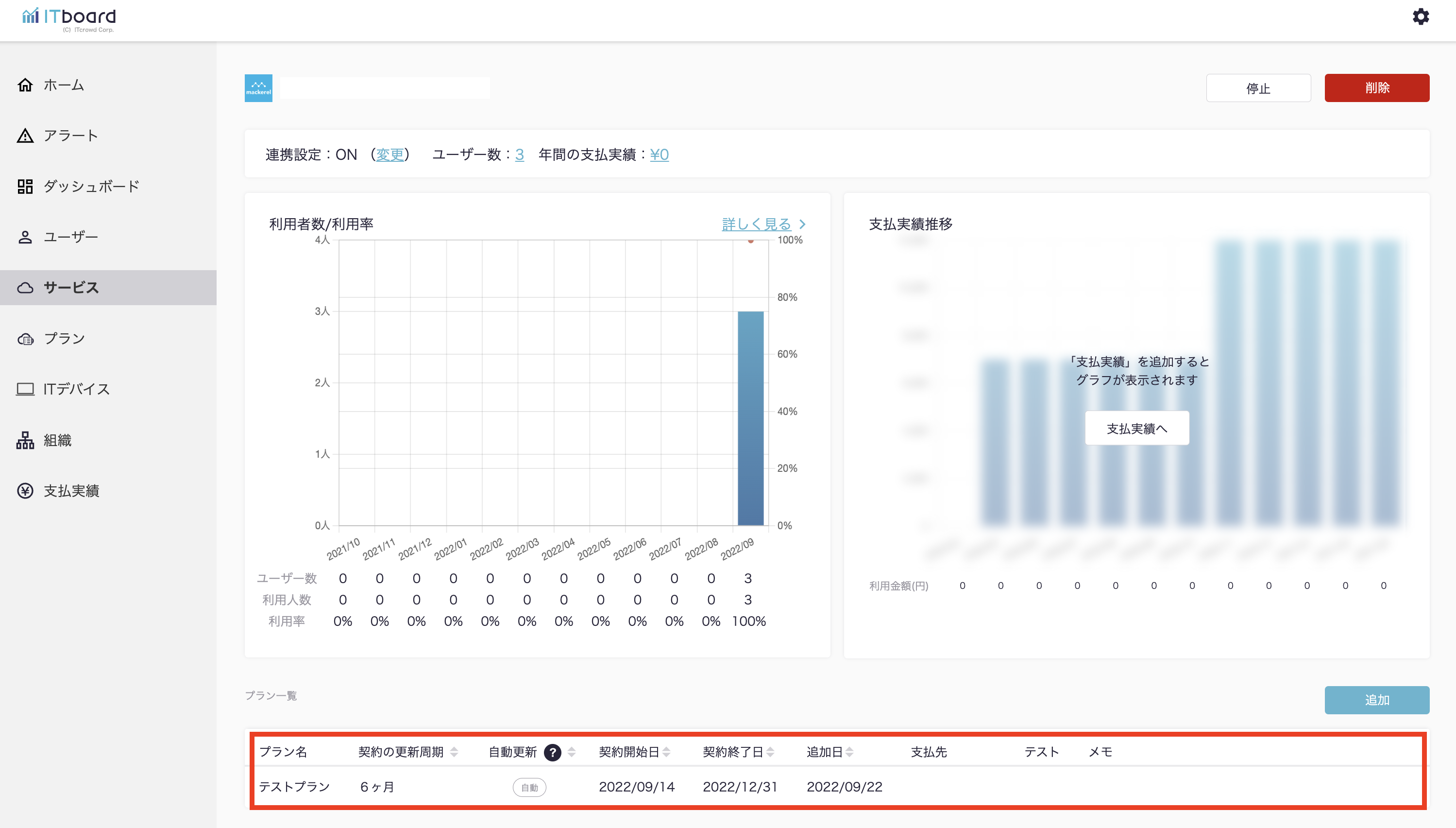Sort by 契約の更新周期 column arrows
Screen dimensions: 1456x828
[454, 752]
